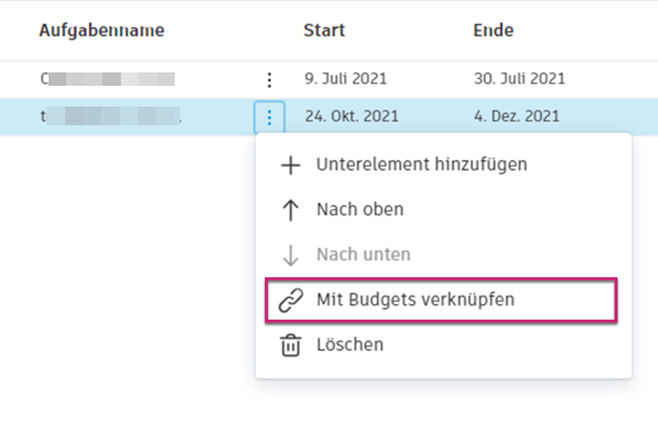The image size is (658, 422).
Task: Choose "Löschen" in the context menu
Action: pos(349,345)
